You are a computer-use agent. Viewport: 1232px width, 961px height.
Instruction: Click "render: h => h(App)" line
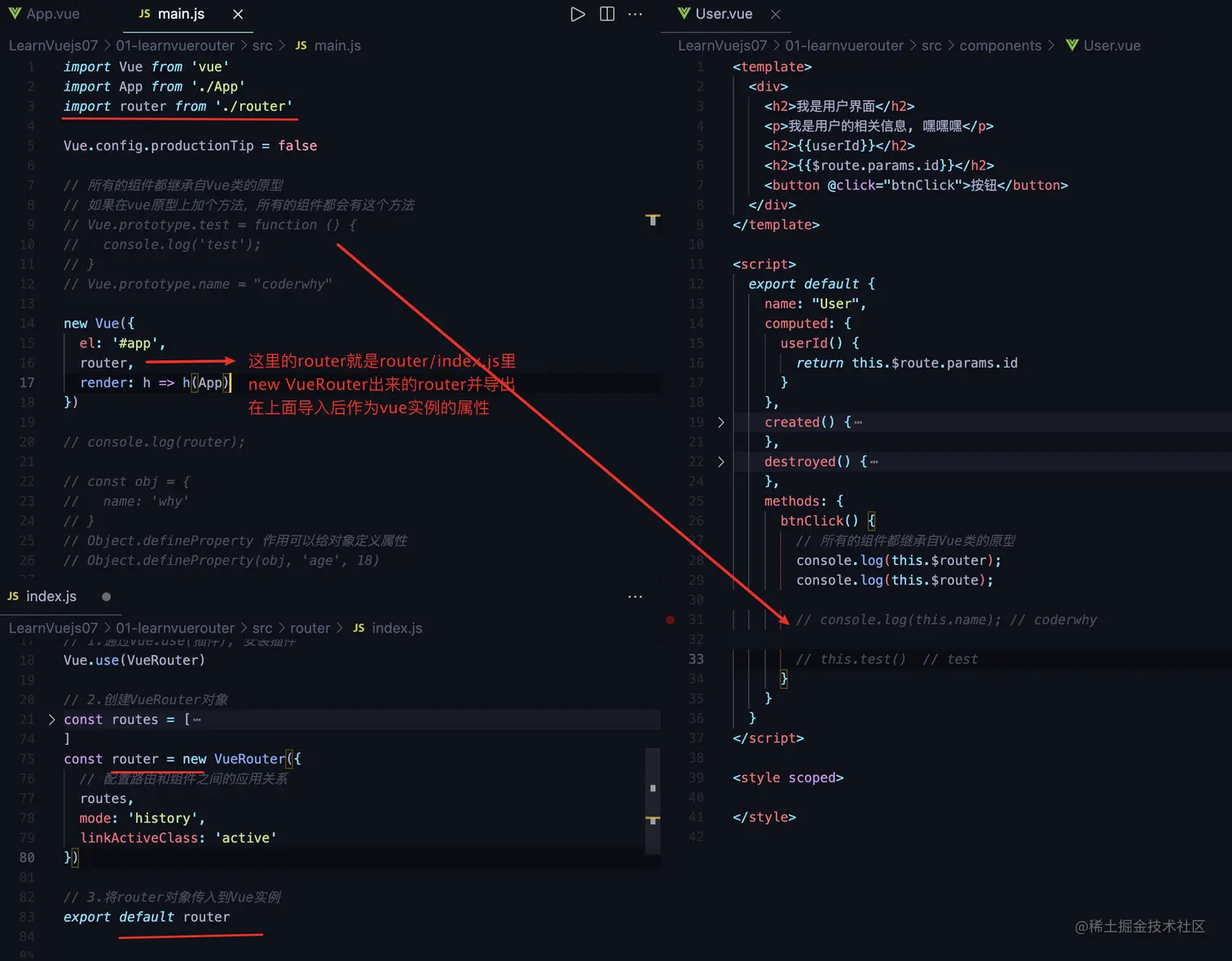point(155,382)
